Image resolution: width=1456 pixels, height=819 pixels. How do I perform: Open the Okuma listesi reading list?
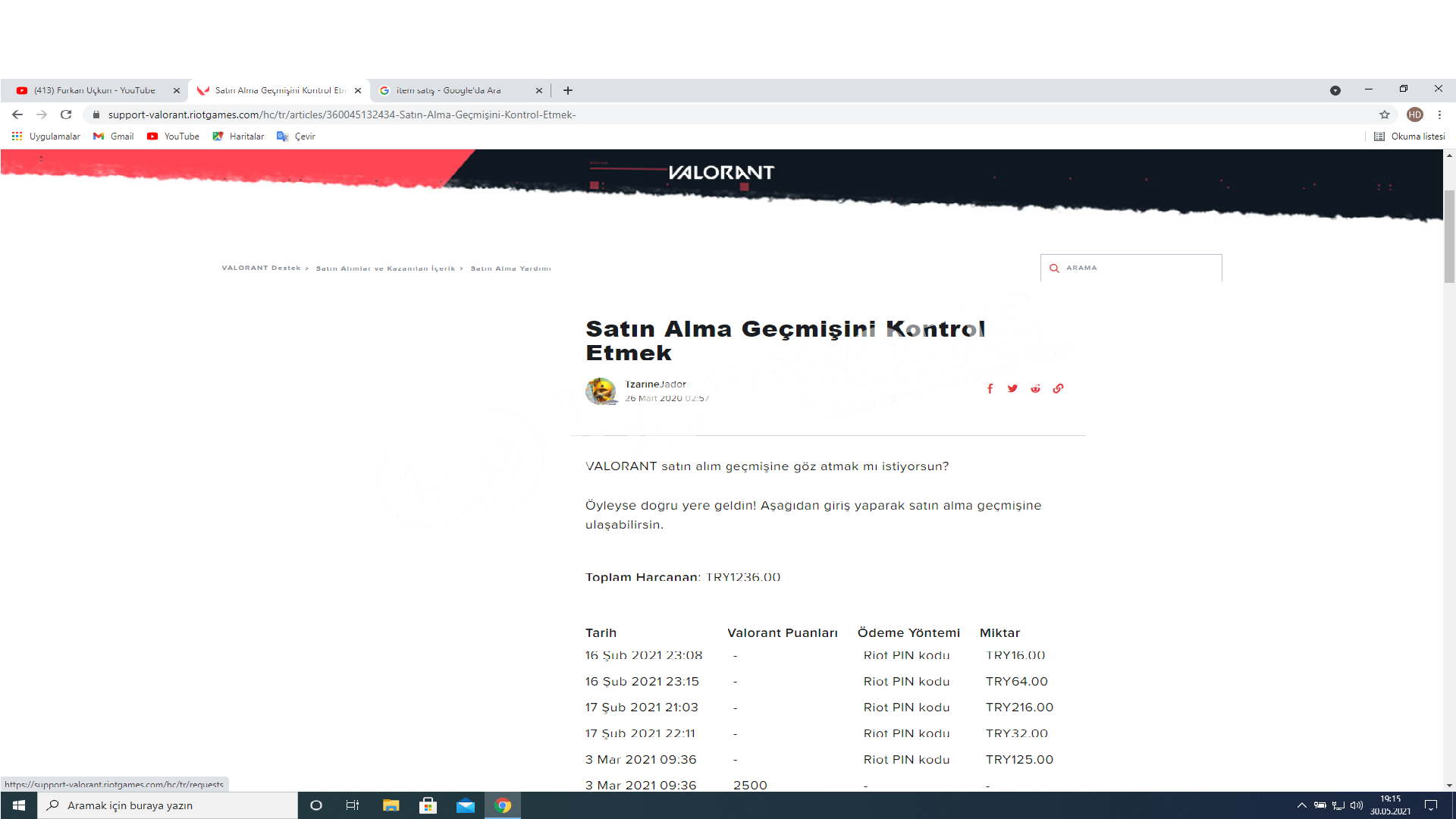(1410, 136)
